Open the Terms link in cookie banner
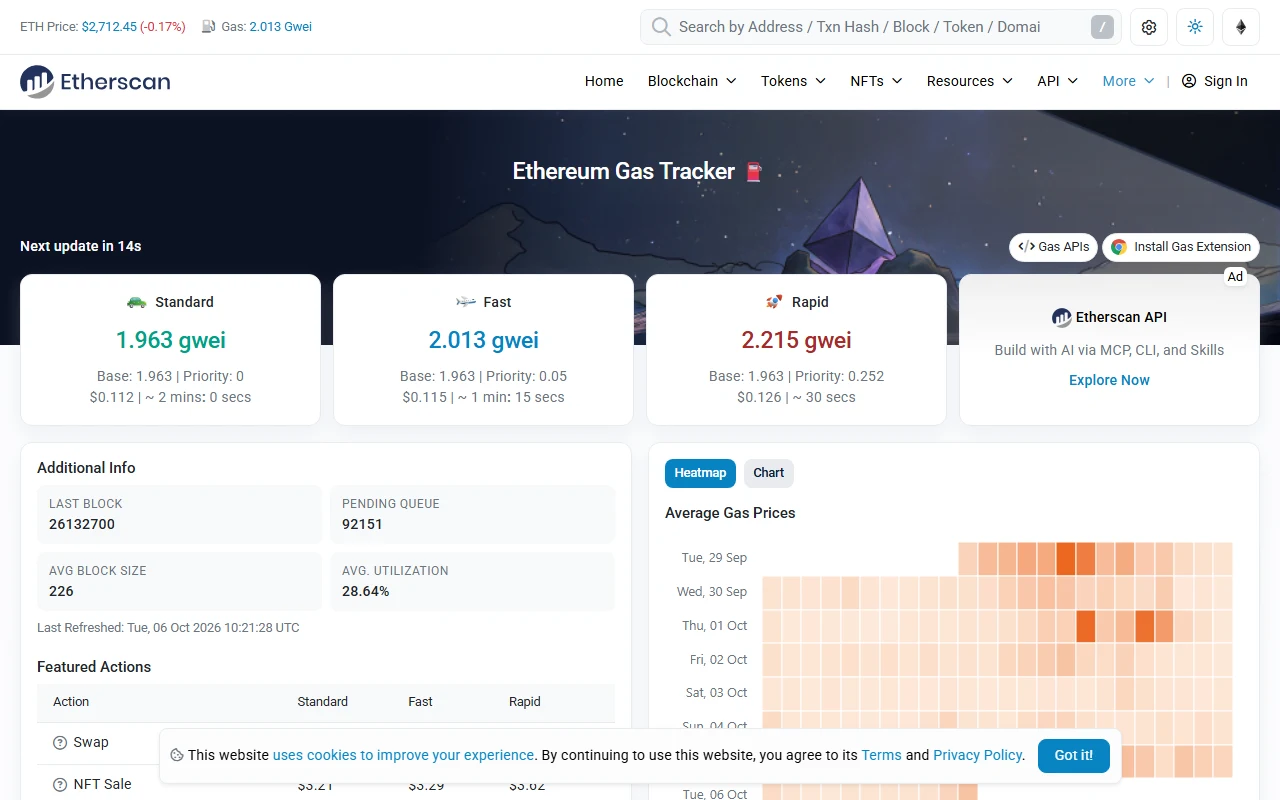Image resolution: width=1280 pixels, height=800 pixels. click(881, 755)
